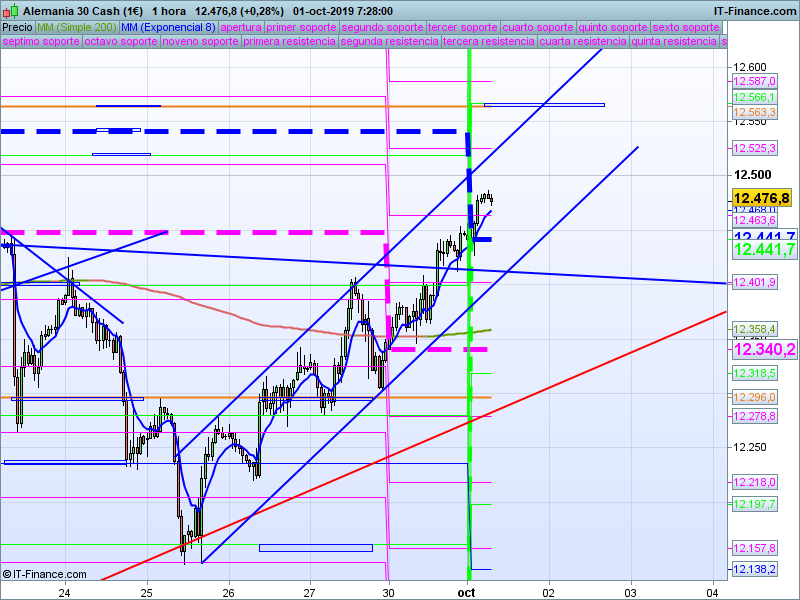Image resolution: width=800 pixels, height=600 pixels.
Task: Choose the tercer soporte legend label
Action: [462, 28]
